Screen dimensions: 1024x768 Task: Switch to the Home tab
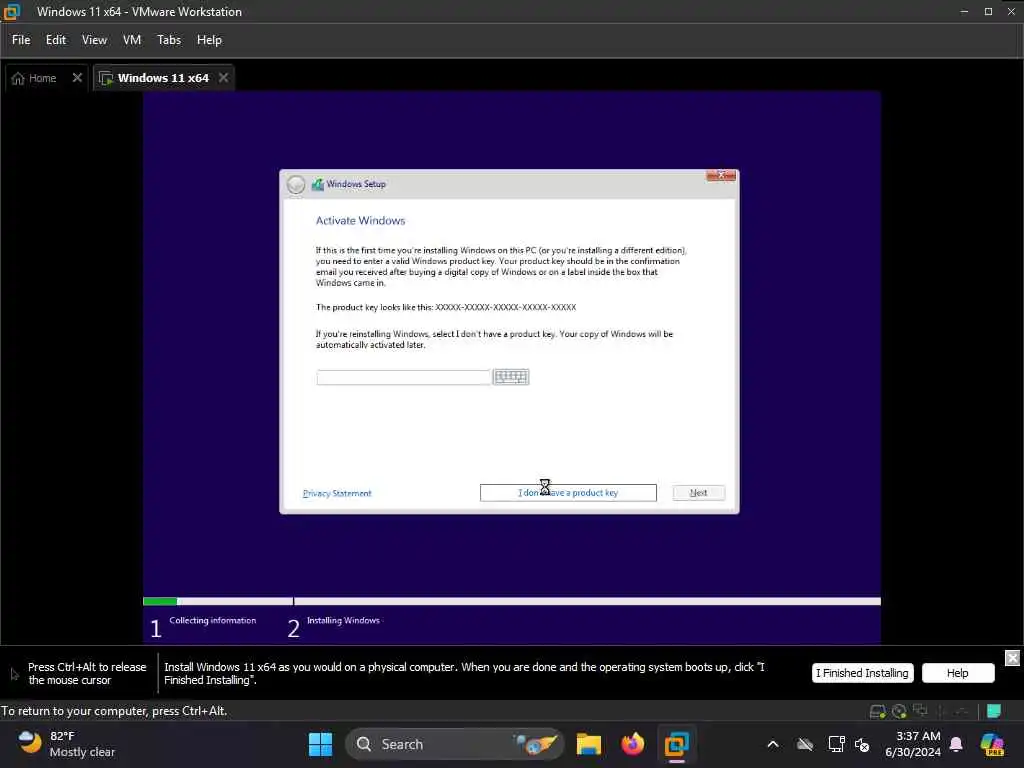(x=42, y=78)
